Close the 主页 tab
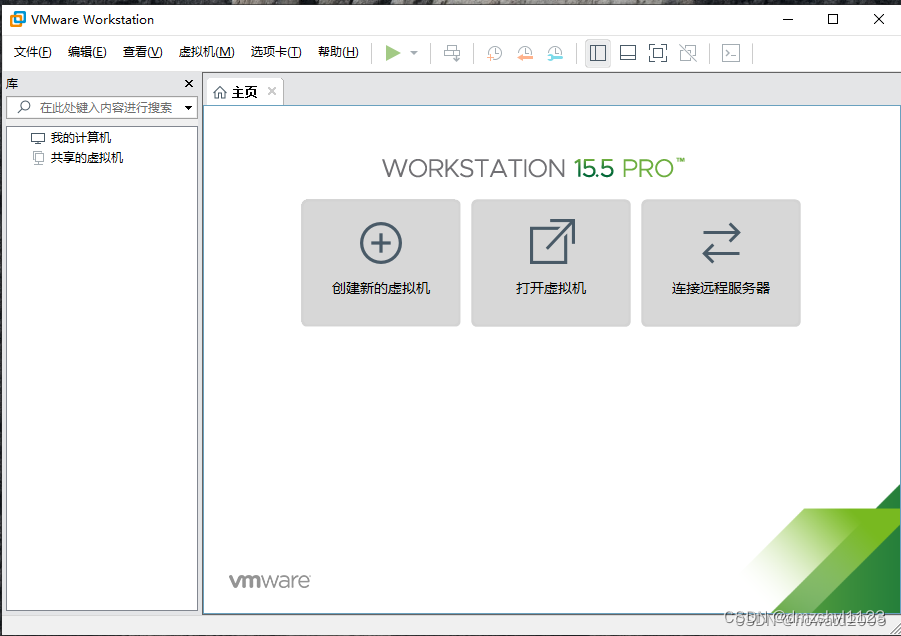The width and height of the screenshot is (901, 636). pyautogui.click(x=272, y=91)
